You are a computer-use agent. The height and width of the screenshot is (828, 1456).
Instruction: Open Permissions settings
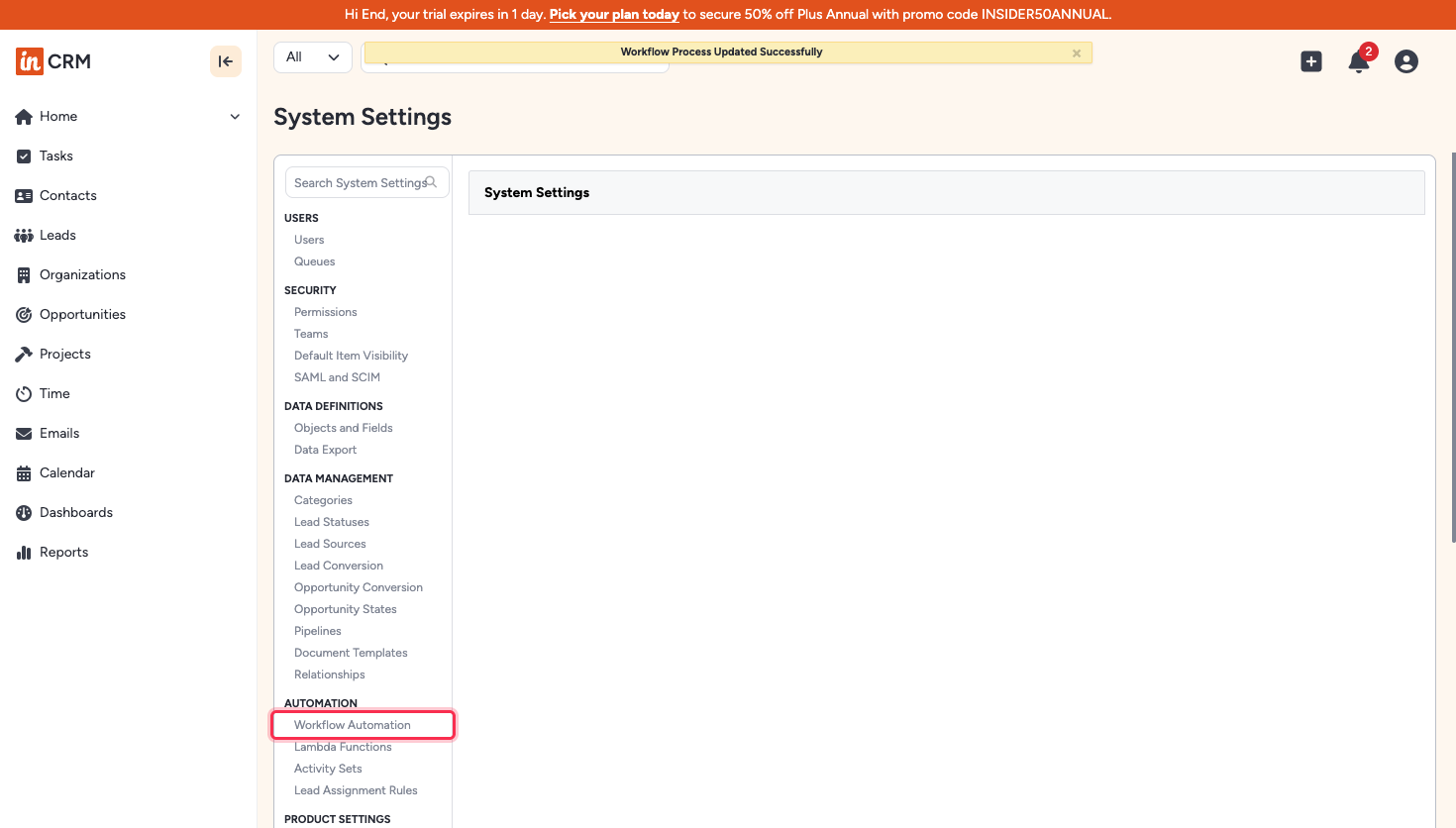325,312
